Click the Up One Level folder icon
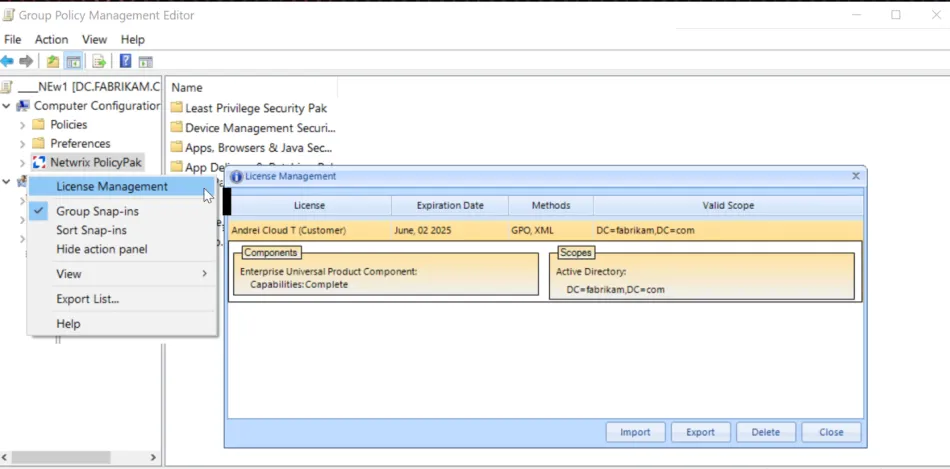Image resolution: width=950 pixels, height=469 pixels. [x=53, y=61]
